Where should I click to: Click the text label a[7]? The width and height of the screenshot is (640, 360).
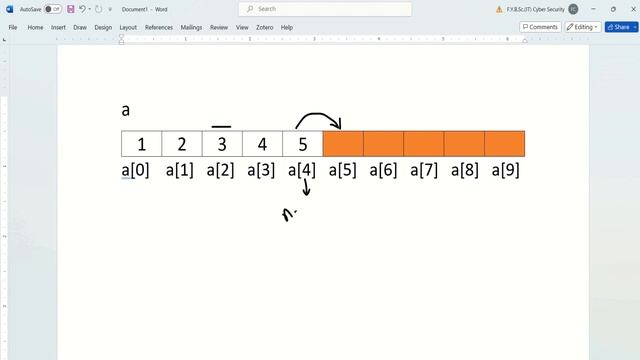pos(424,170)
